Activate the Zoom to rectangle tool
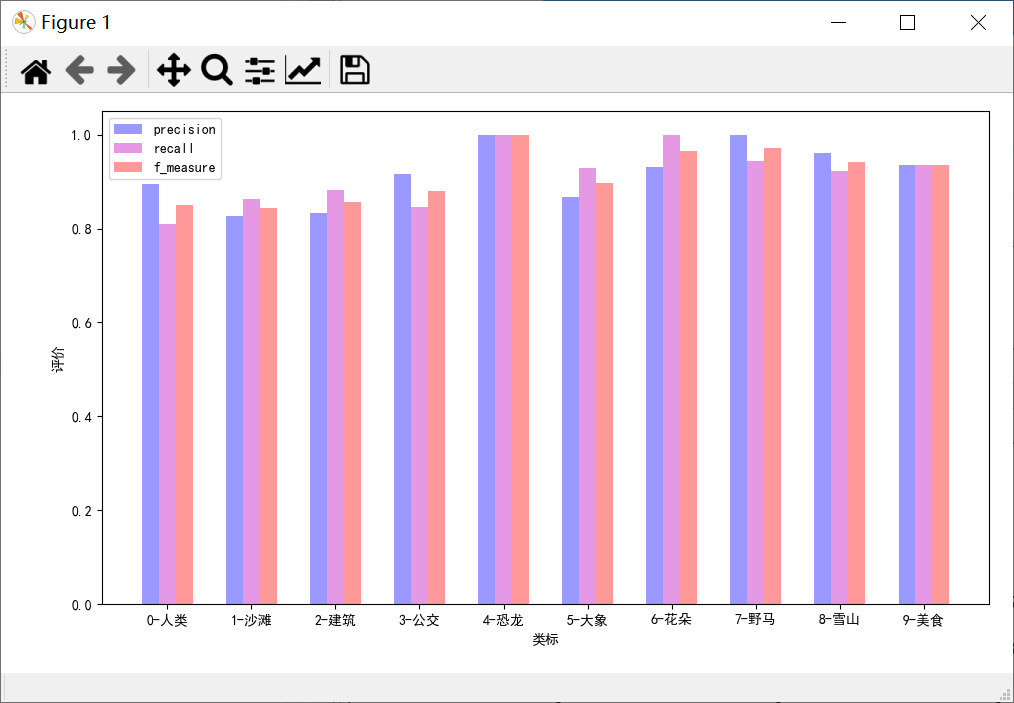Viewport: 1014px width, 703px height. pos(217,70)
